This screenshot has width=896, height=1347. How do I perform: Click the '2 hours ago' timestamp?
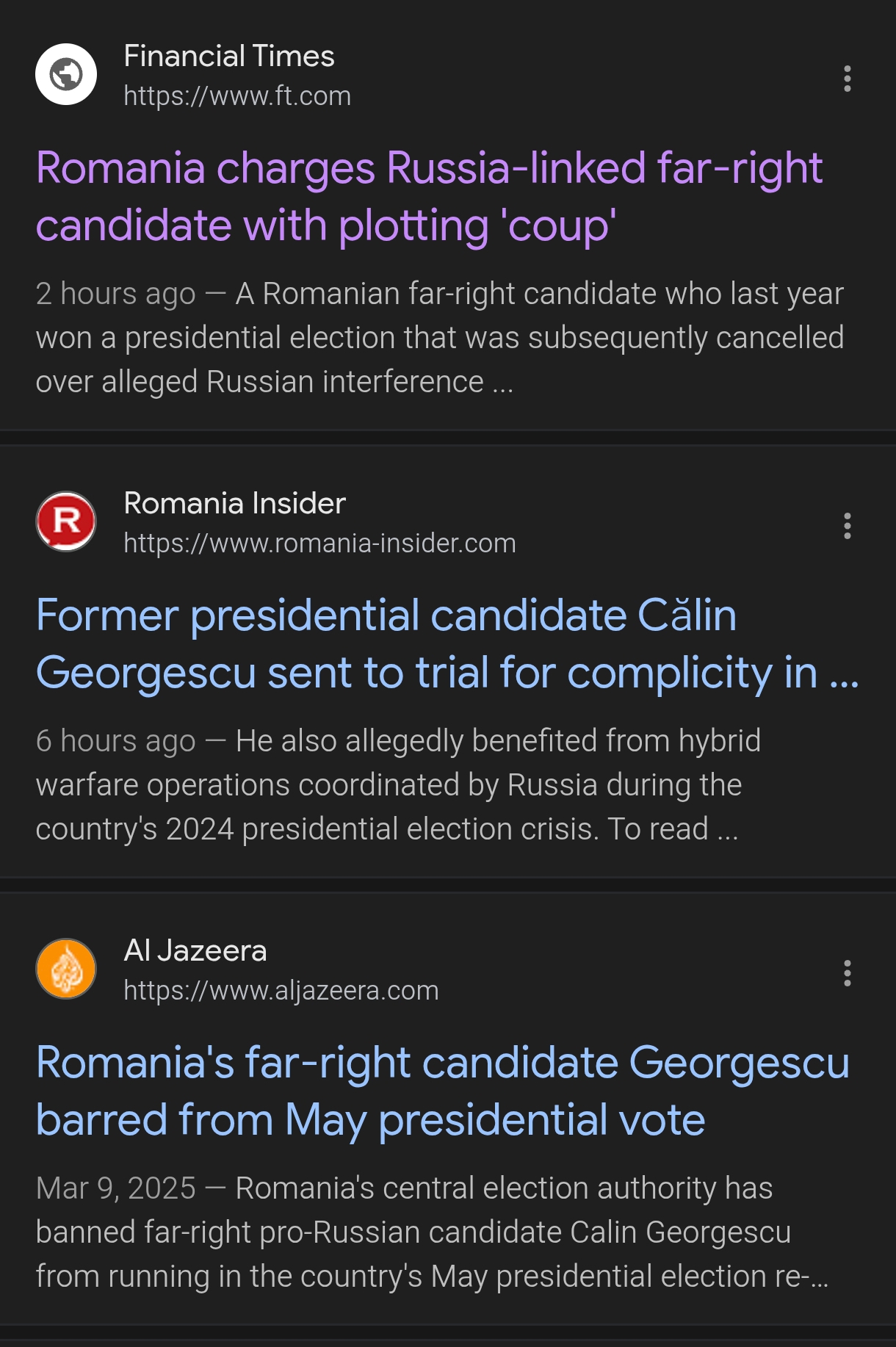[115, 294]
